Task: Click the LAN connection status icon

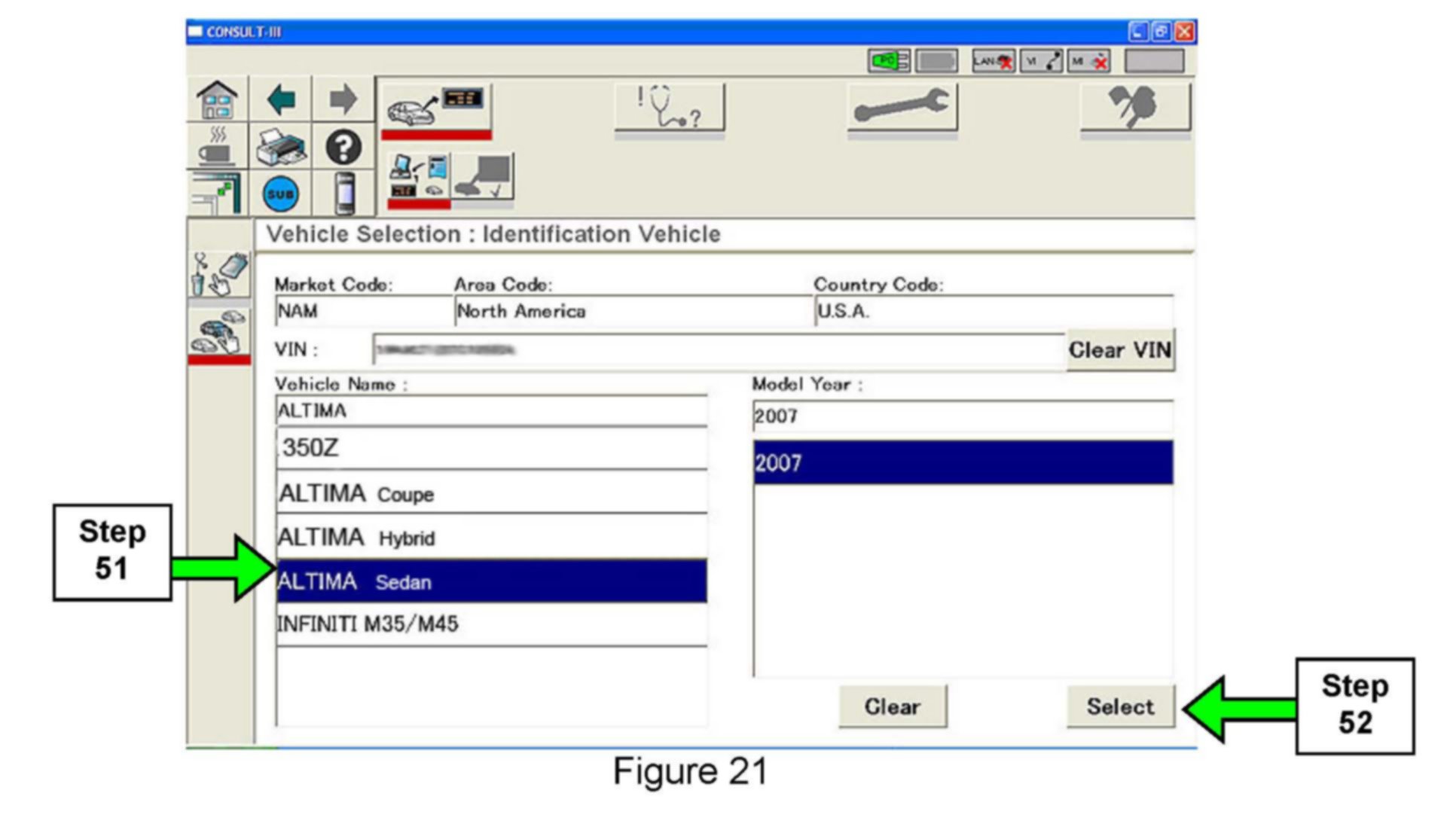Action: click(993, 62)
